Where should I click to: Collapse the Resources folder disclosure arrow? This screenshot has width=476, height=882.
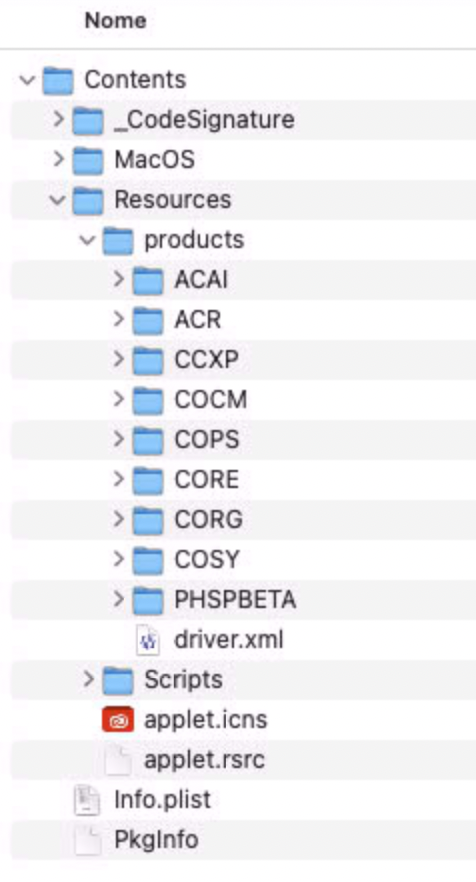point(57,200)
